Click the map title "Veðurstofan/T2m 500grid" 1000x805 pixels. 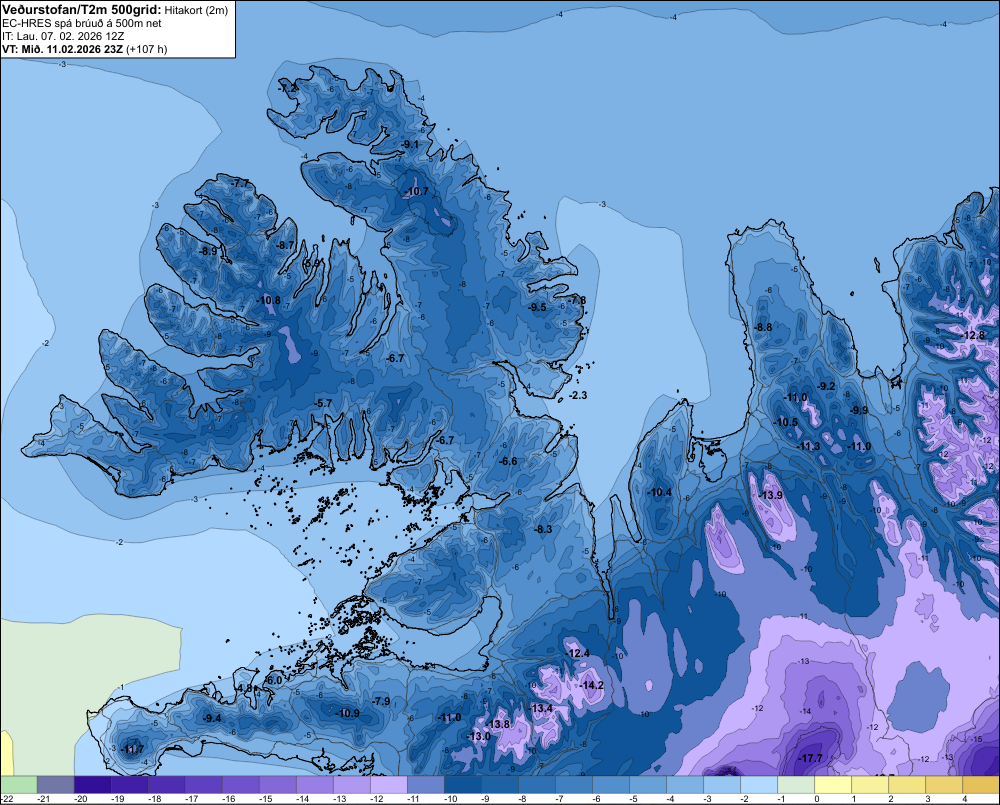click(82, 10)
